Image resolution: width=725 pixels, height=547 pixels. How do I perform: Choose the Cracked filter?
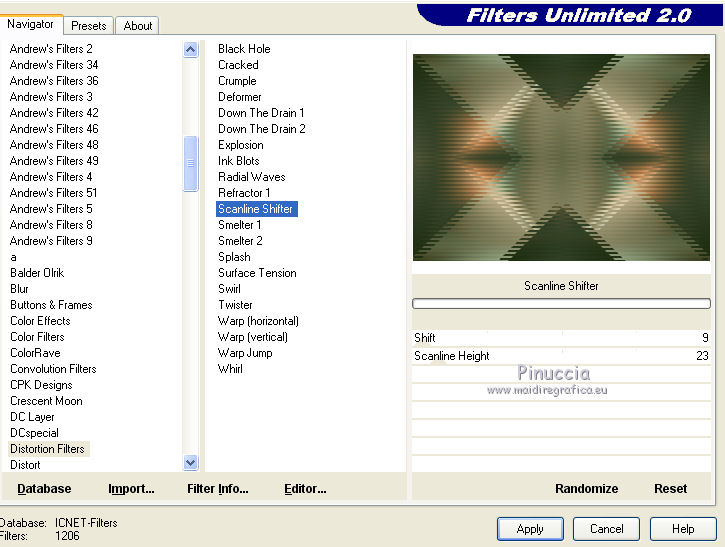click(x=238, y=65)
